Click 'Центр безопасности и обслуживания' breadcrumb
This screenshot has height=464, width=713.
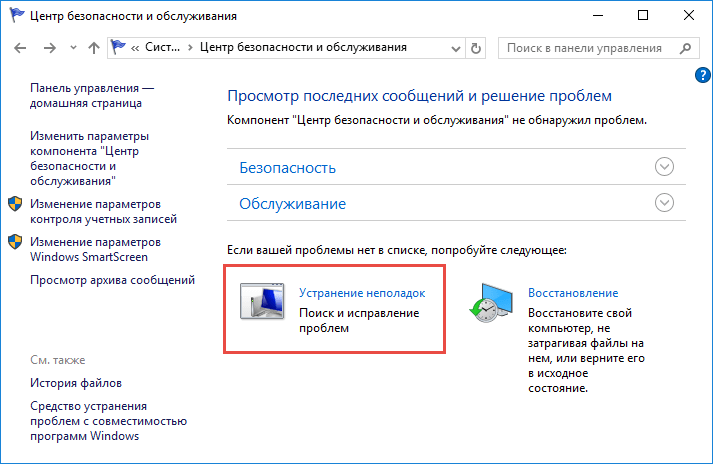point(303,47)
